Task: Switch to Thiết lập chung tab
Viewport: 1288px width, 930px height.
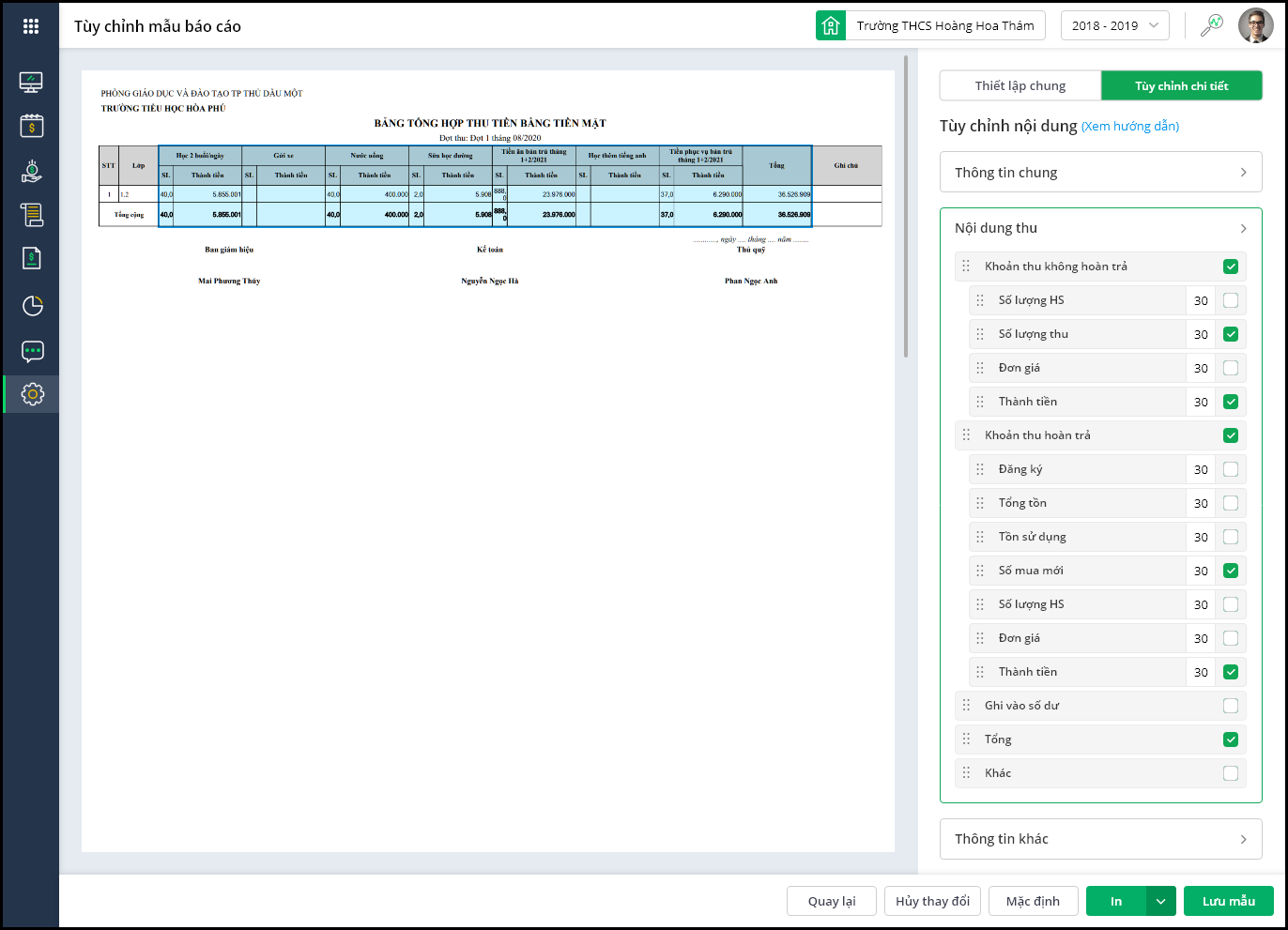Action: (x=1020, y=85)
